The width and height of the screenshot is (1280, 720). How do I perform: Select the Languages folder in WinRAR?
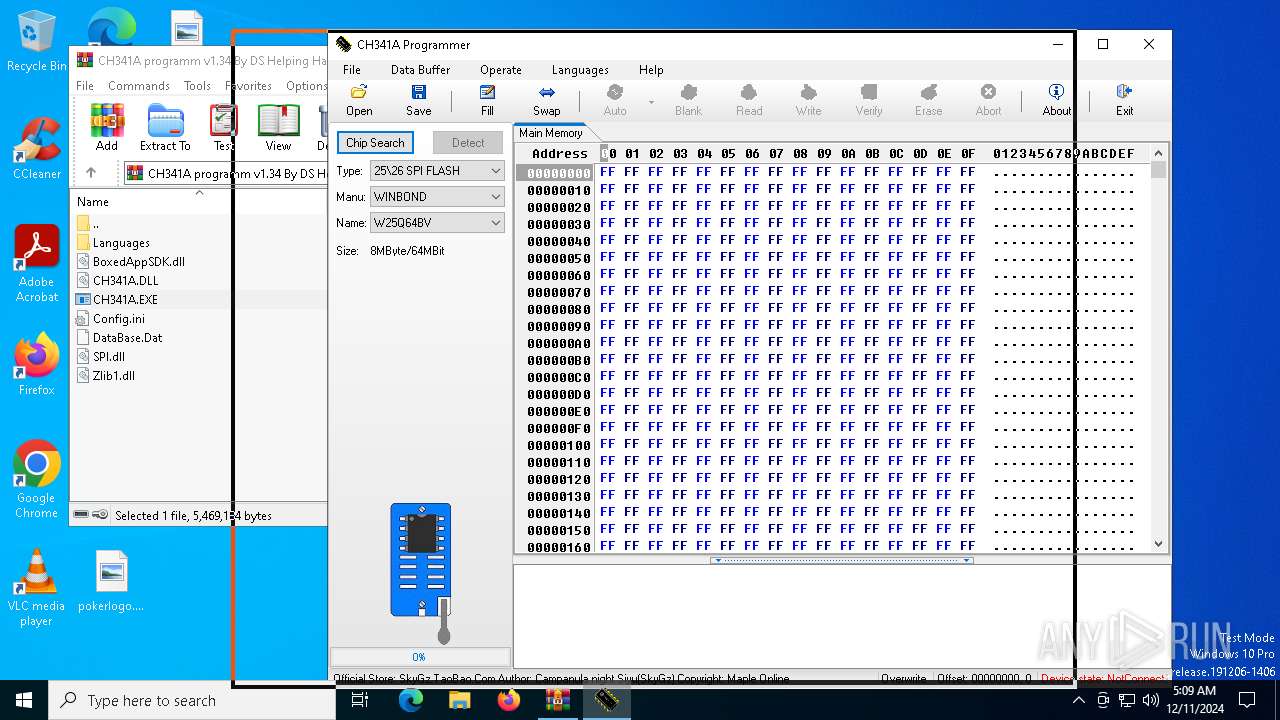point(121,243)
